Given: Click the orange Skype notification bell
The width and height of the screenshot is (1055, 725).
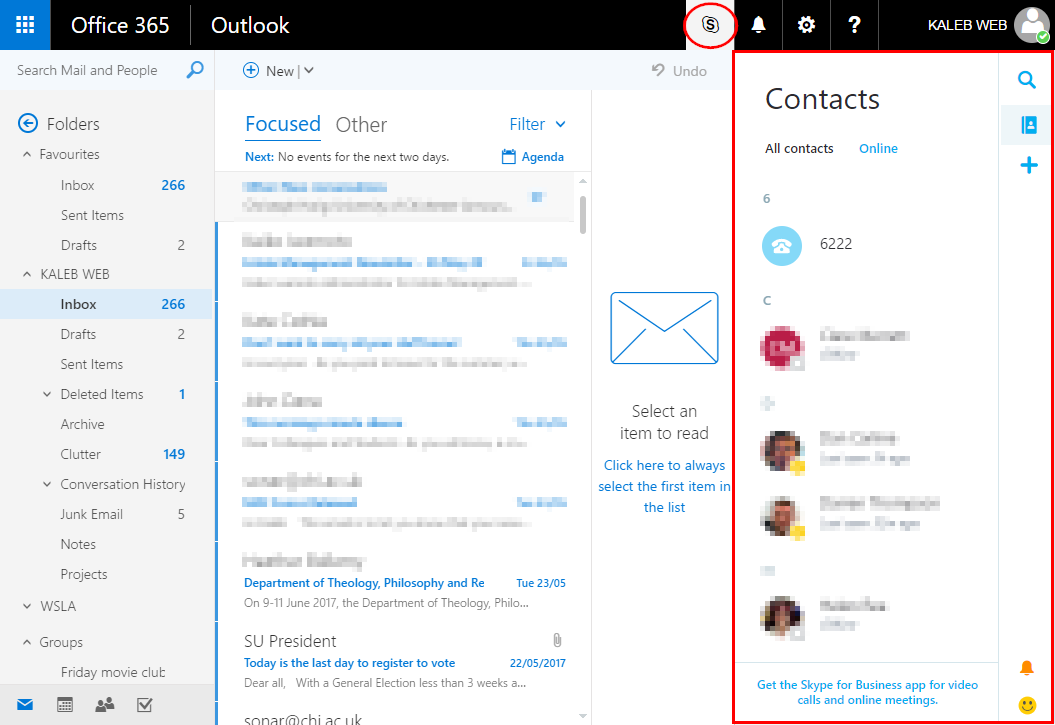Looking at the screenshot, I should [x=1026, y=667].
